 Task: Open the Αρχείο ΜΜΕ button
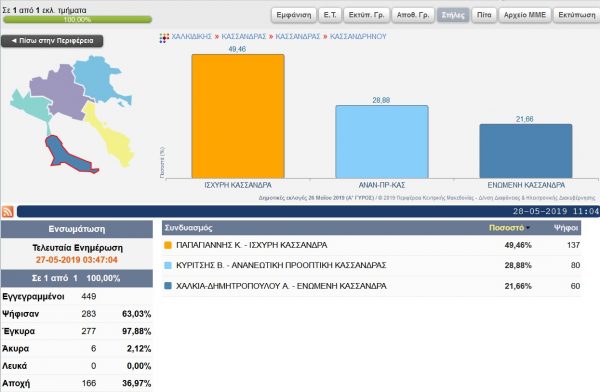(525, 15)
